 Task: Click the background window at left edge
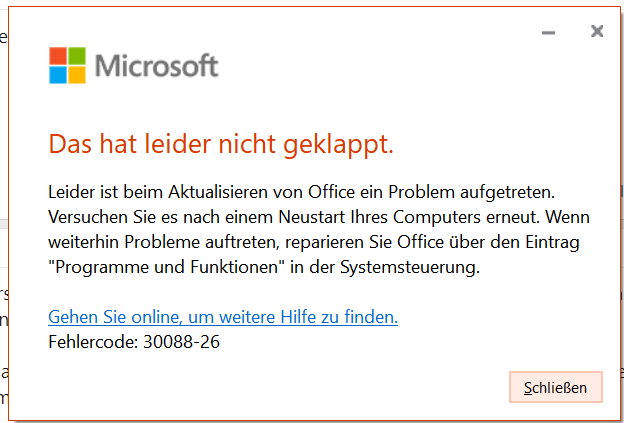click(x=3, y=300)
